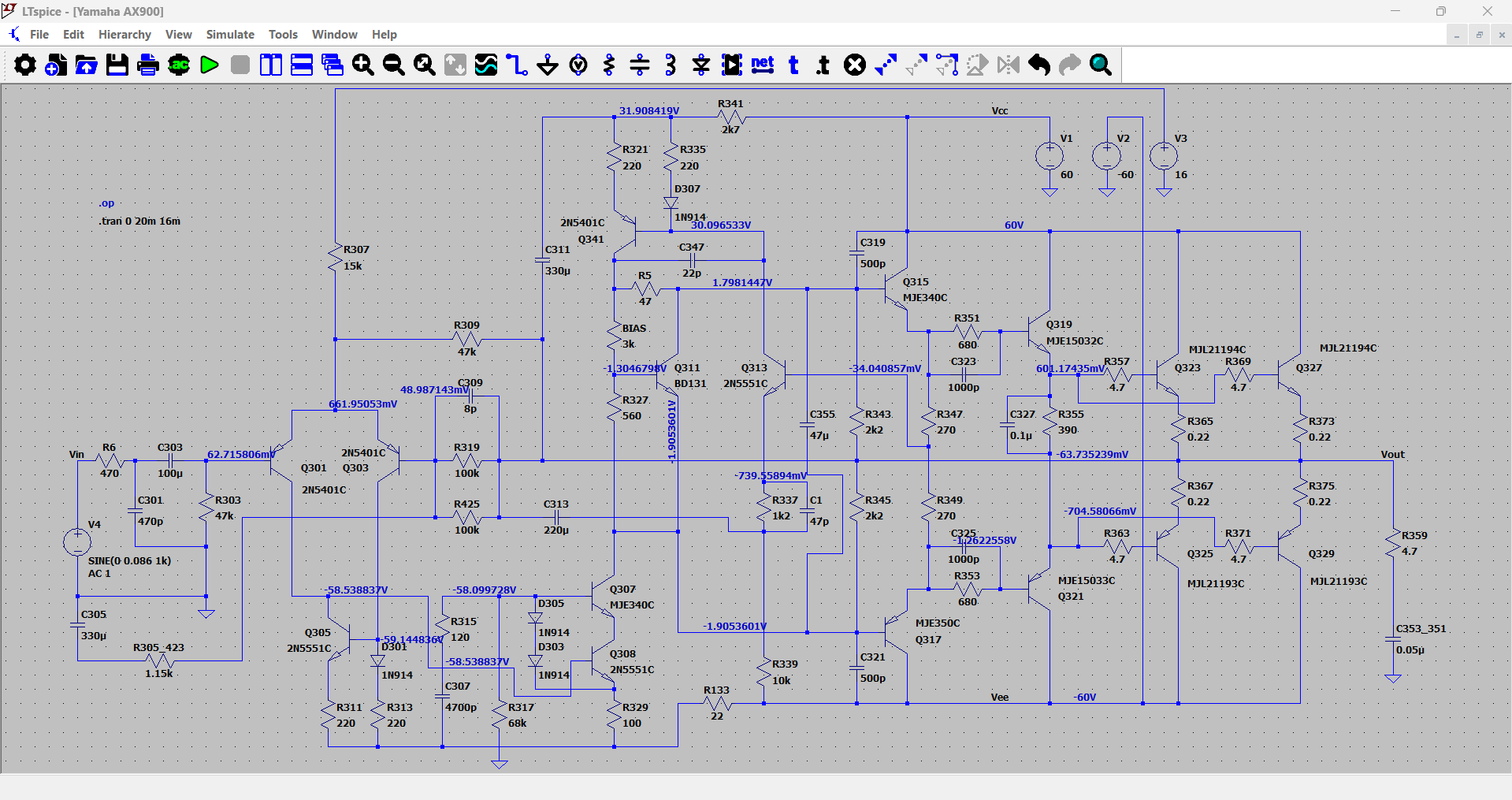The height and width of the screenshot is (800, 1512).
Task: Open the Settings gear icon in toolbar
Action: coord(25,65)
